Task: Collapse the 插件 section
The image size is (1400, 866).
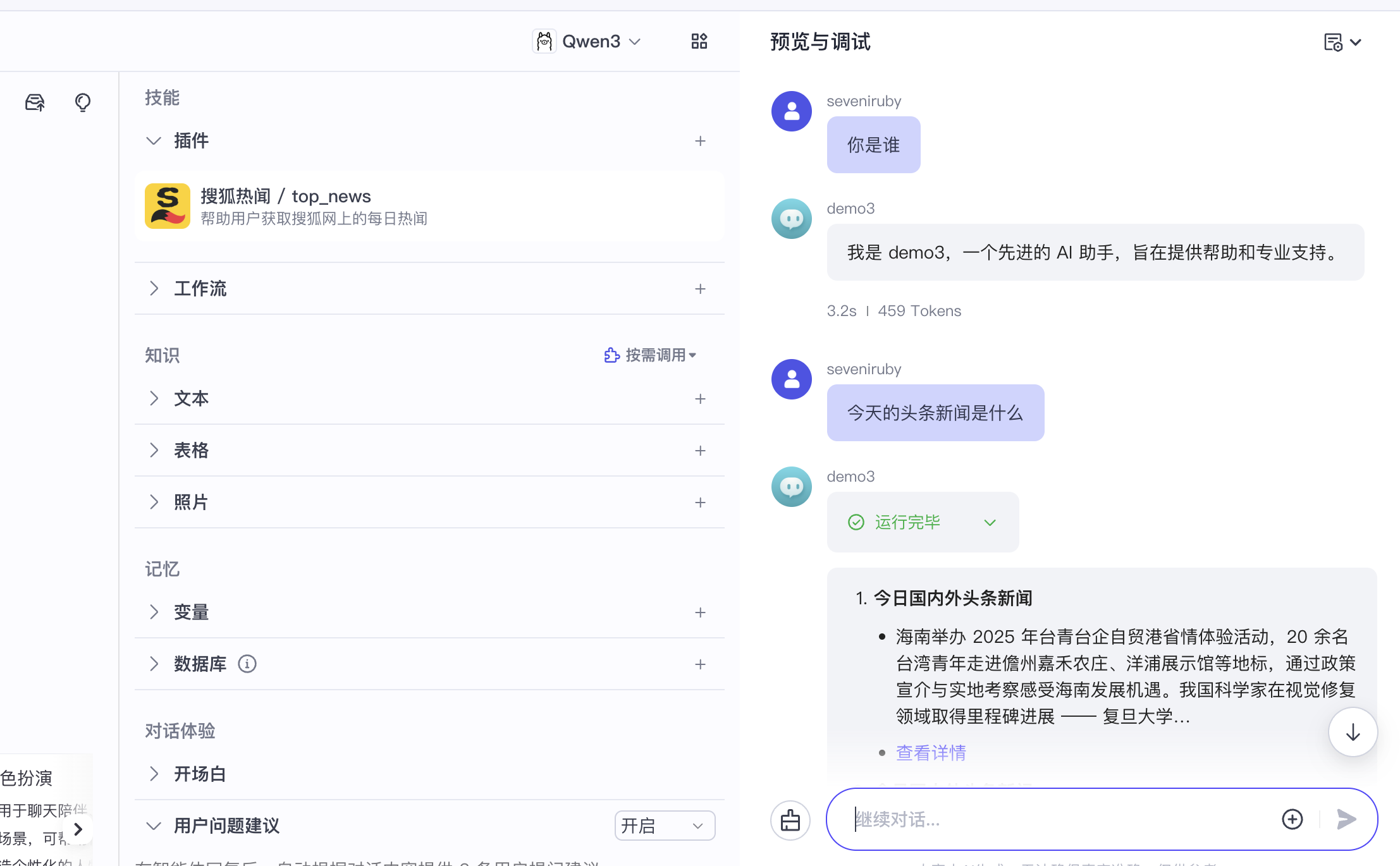Action: [154, 141]
